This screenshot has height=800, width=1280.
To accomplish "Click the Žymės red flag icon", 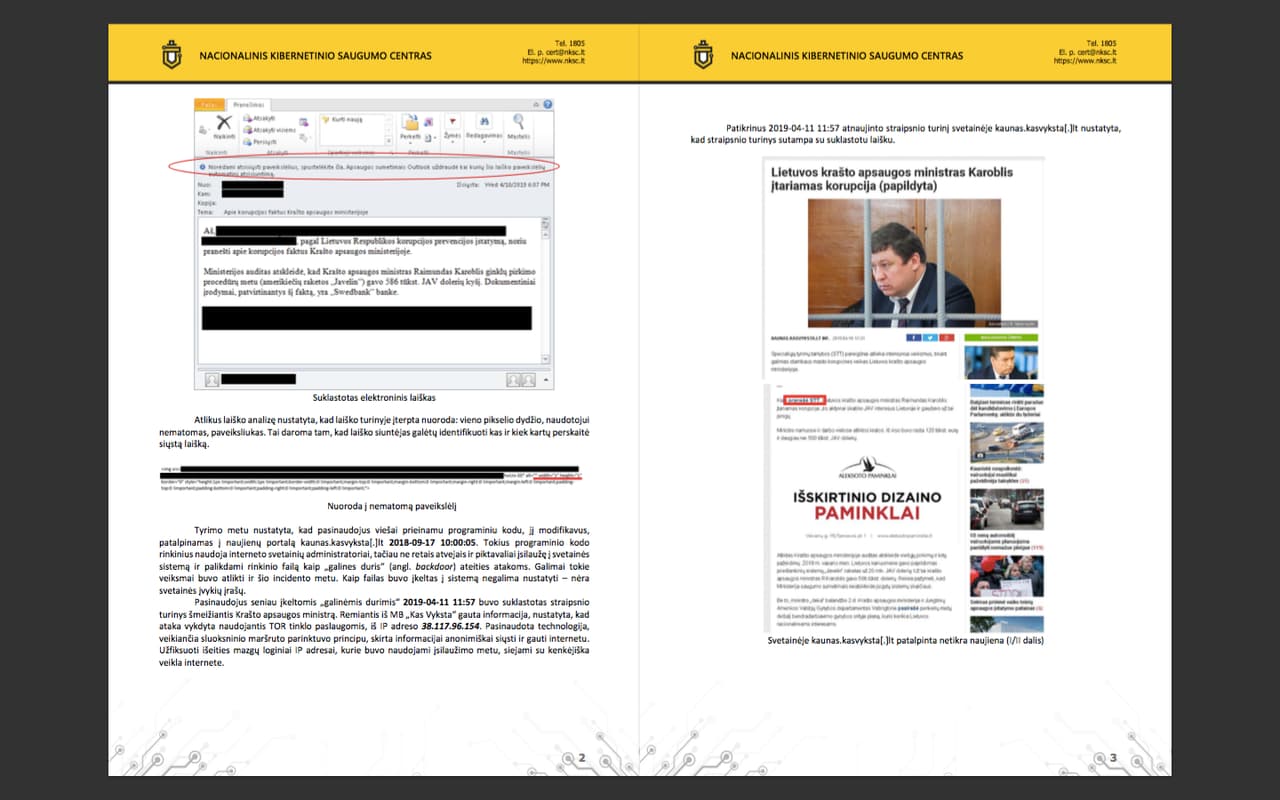I will [x=452, y=122].
